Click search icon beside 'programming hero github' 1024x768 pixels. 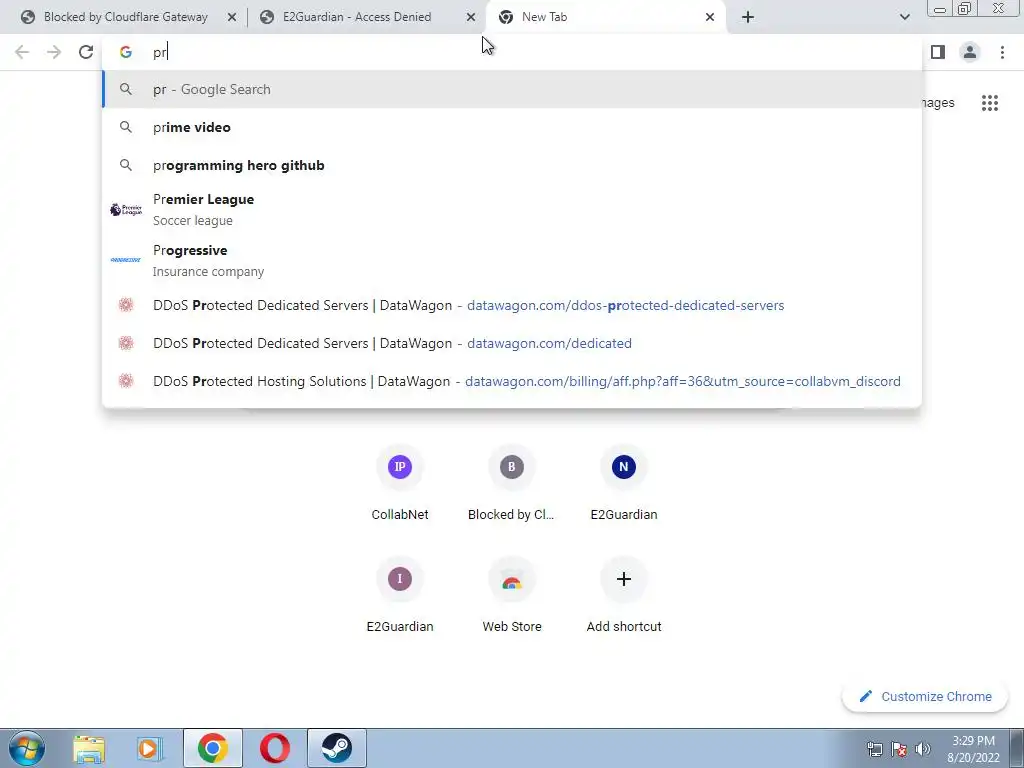click(126, 165)
